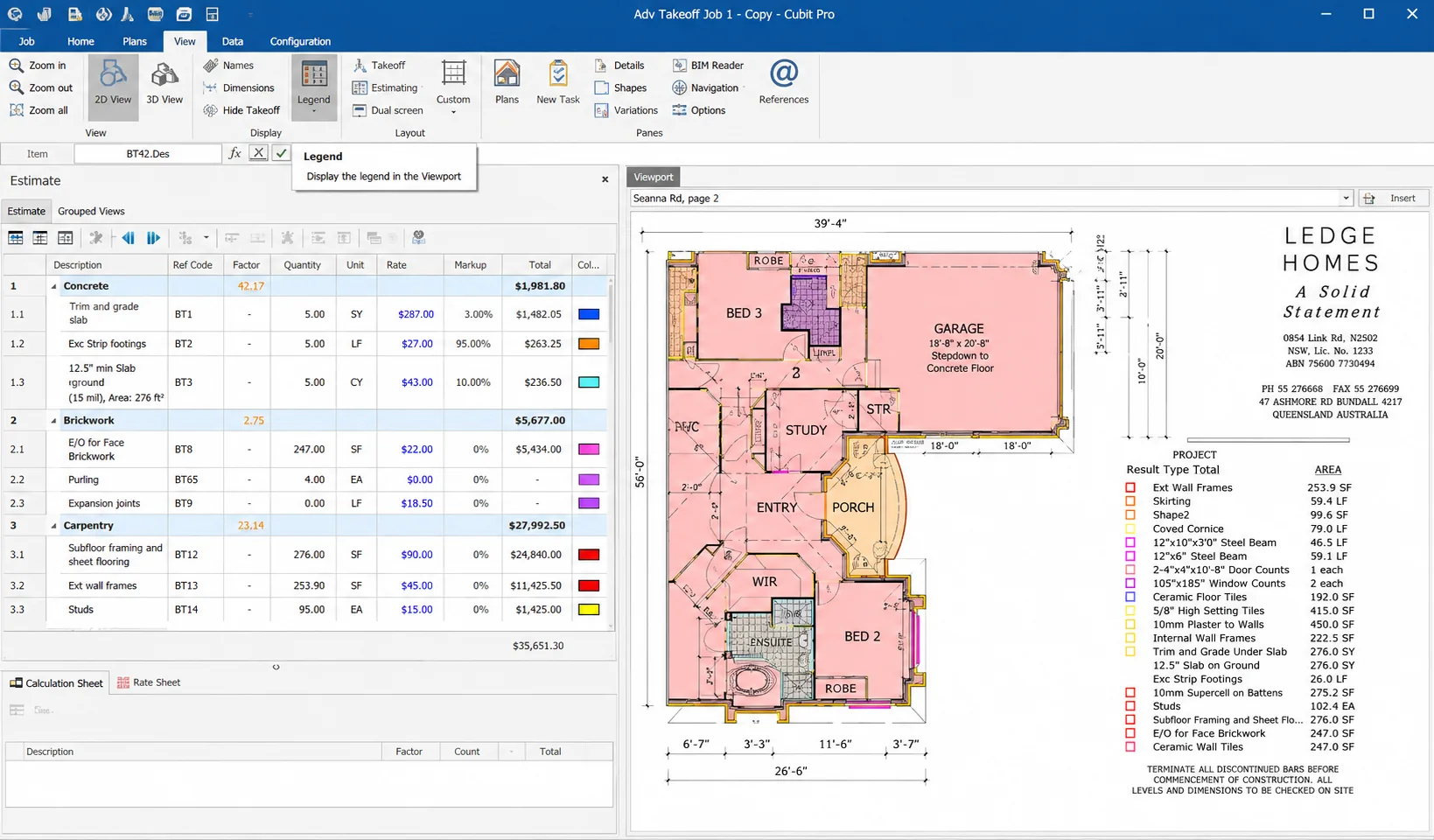Click the rate $287.00 for Trim and grade slab
This screenshot has height=840, width=1434.
(416, 314)
